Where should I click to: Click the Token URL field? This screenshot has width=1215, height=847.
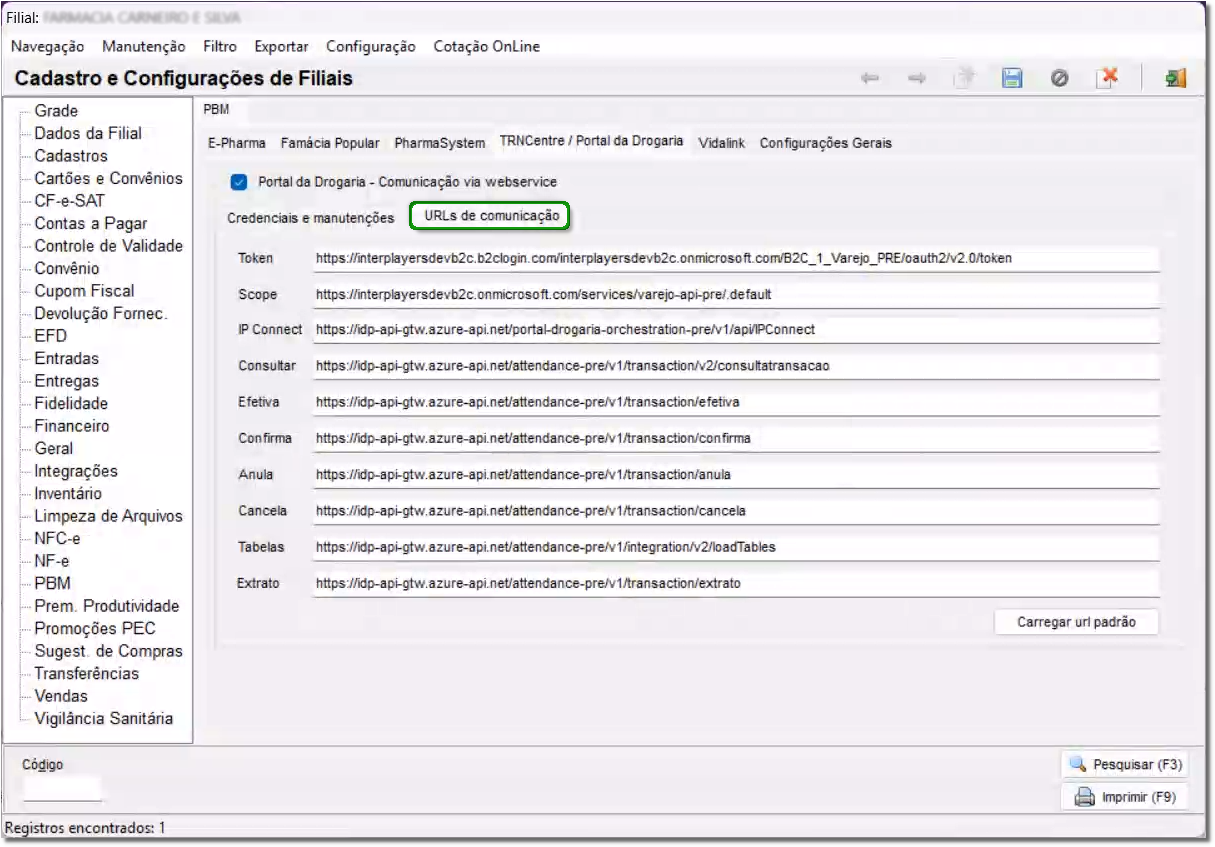coord(735,259)
